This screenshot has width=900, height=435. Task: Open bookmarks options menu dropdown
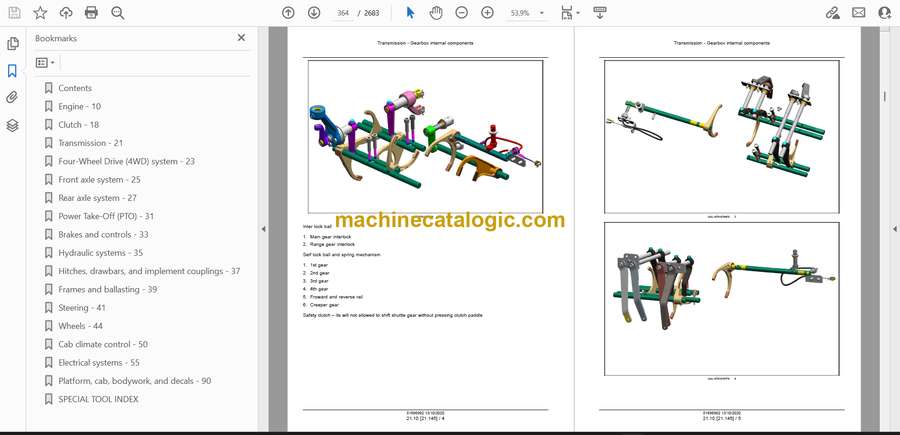tap(45, 63)
